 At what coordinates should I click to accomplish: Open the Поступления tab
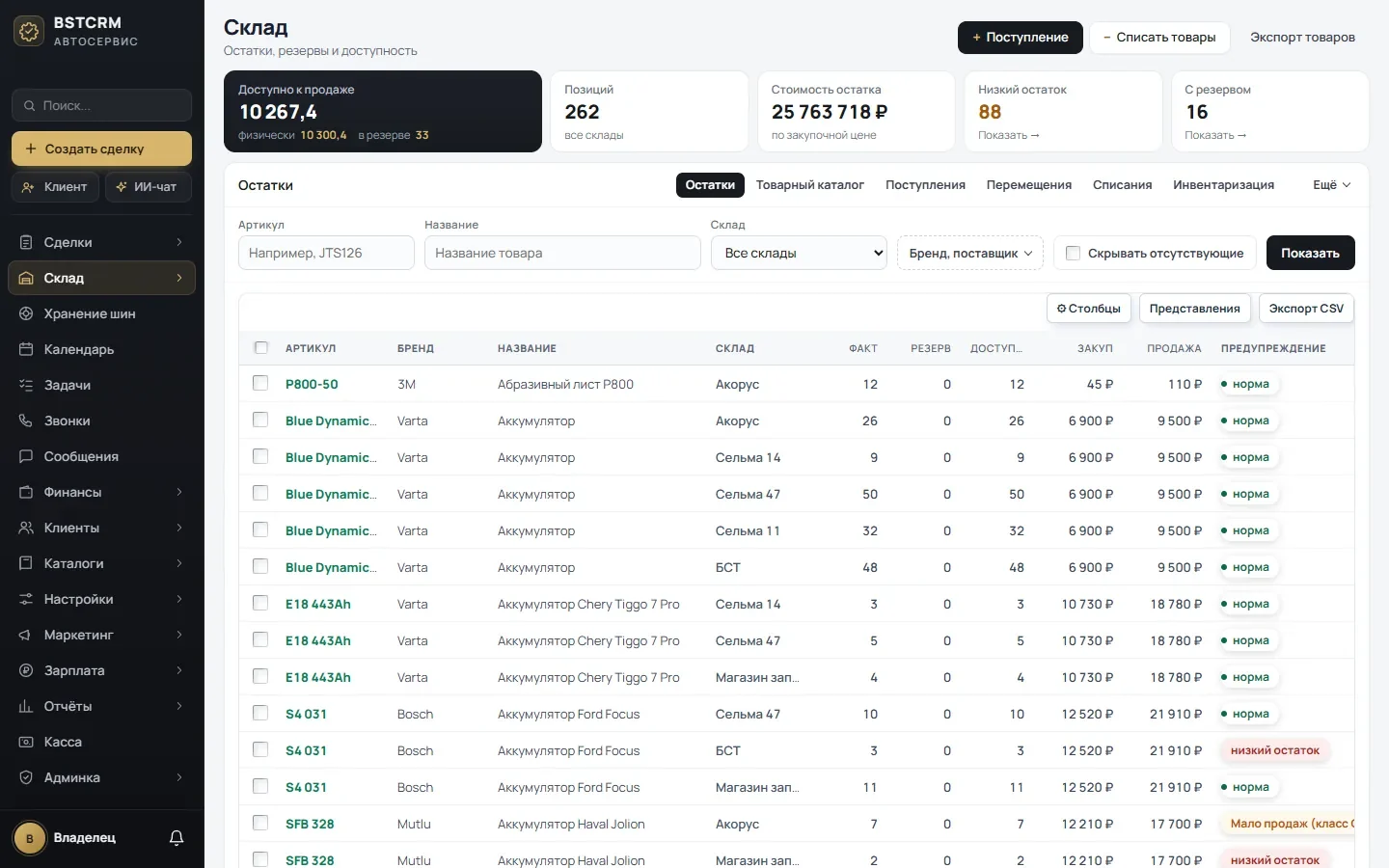925,185
